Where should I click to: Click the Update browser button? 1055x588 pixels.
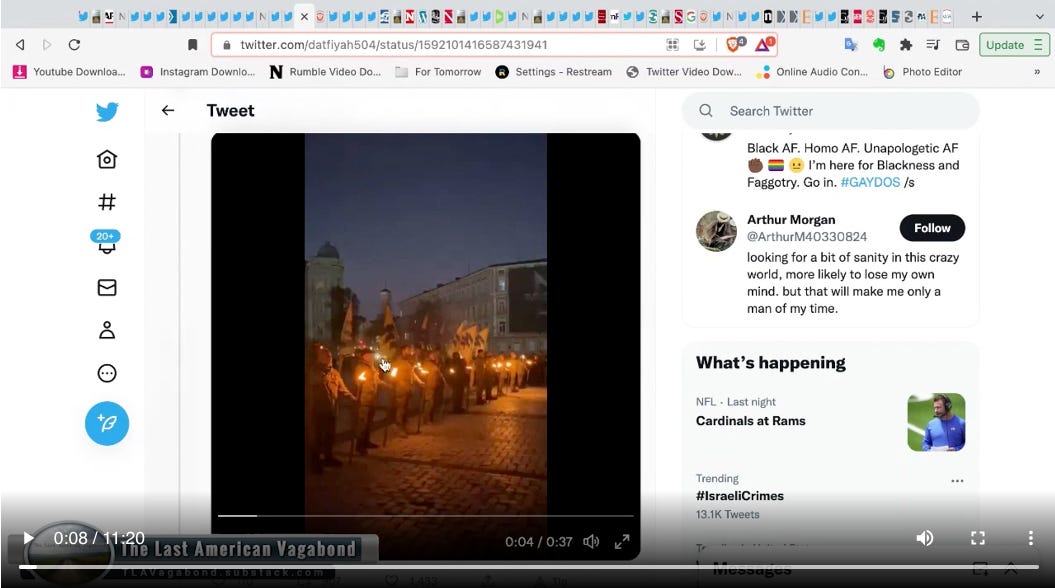[x=1014, y=45]
